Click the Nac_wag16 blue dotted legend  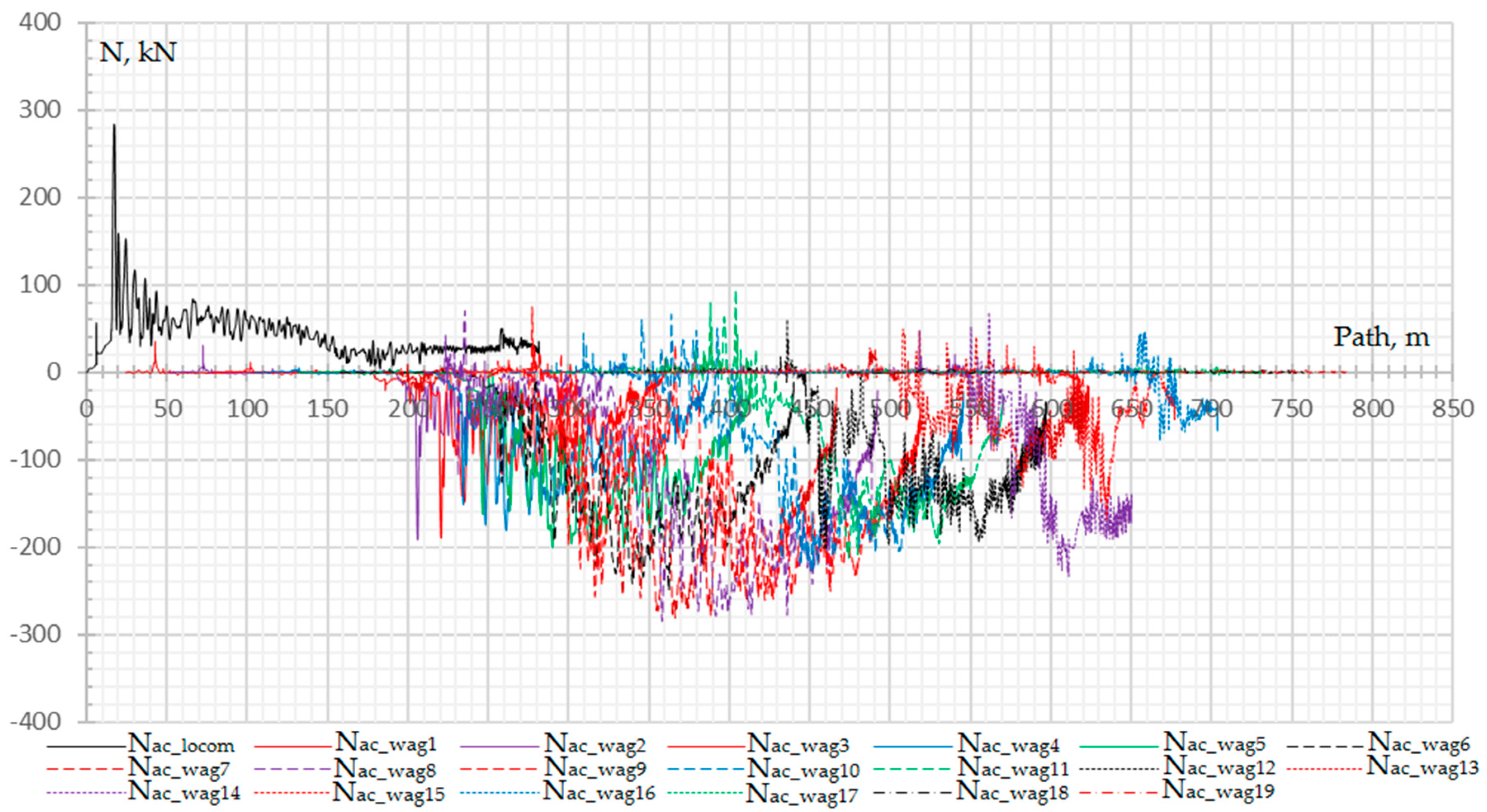599,792
